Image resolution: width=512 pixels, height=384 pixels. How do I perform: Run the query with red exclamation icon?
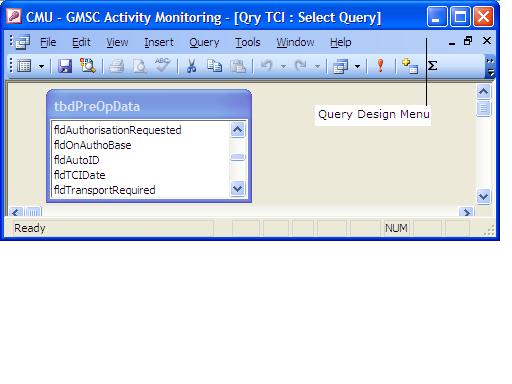coord(380,66)
